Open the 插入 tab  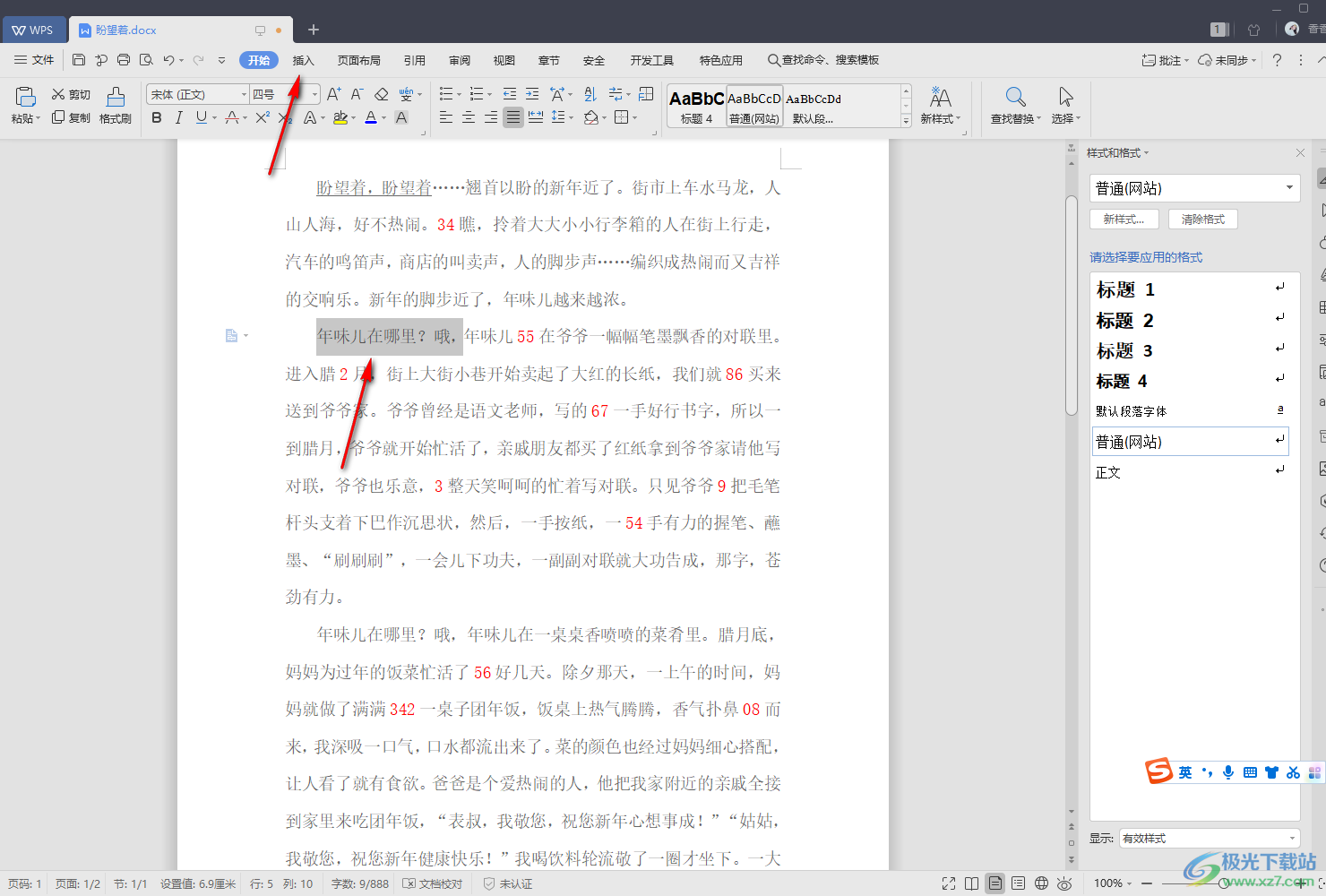click(304, 60)
